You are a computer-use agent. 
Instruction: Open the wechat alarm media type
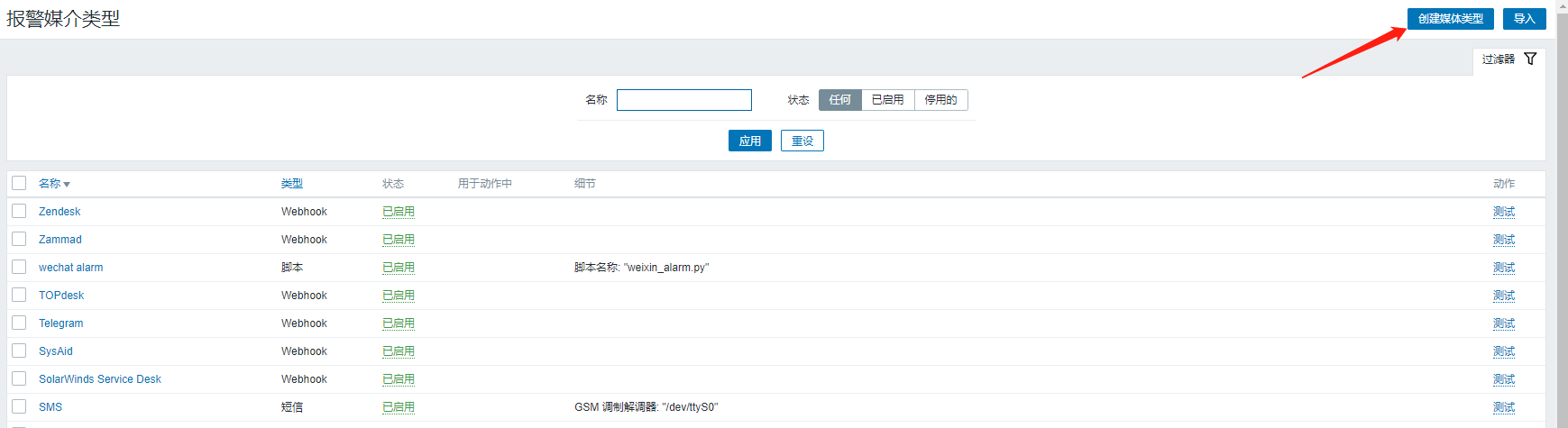point(70,268)
